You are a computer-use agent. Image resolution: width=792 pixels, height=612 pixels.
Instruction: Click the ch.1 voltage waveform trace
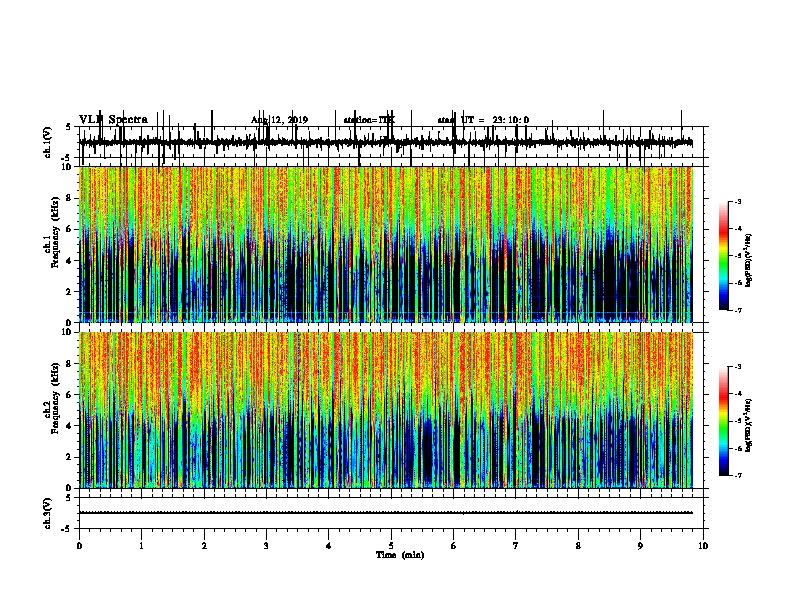click(x=386, y=143)
